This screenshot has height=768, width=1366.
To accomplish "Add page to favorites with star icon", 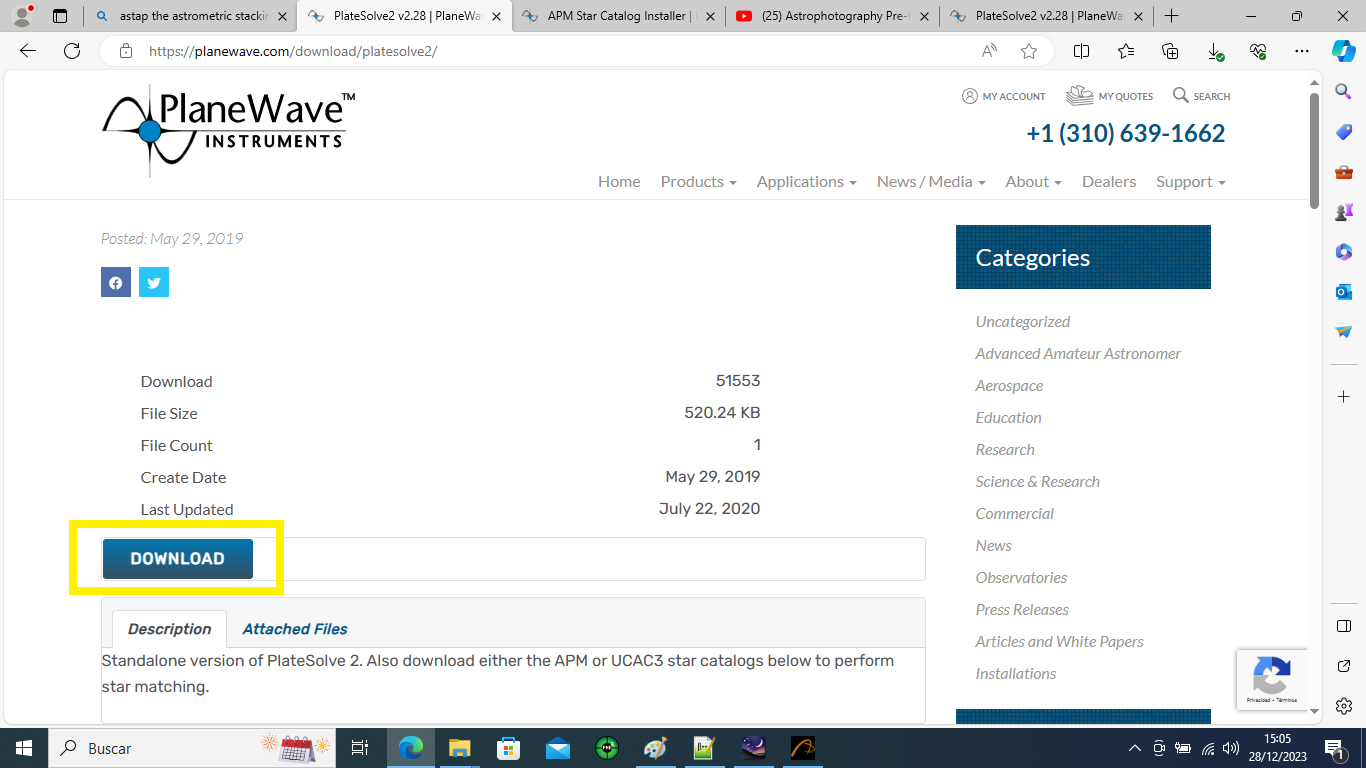I will click(1029, 51).
